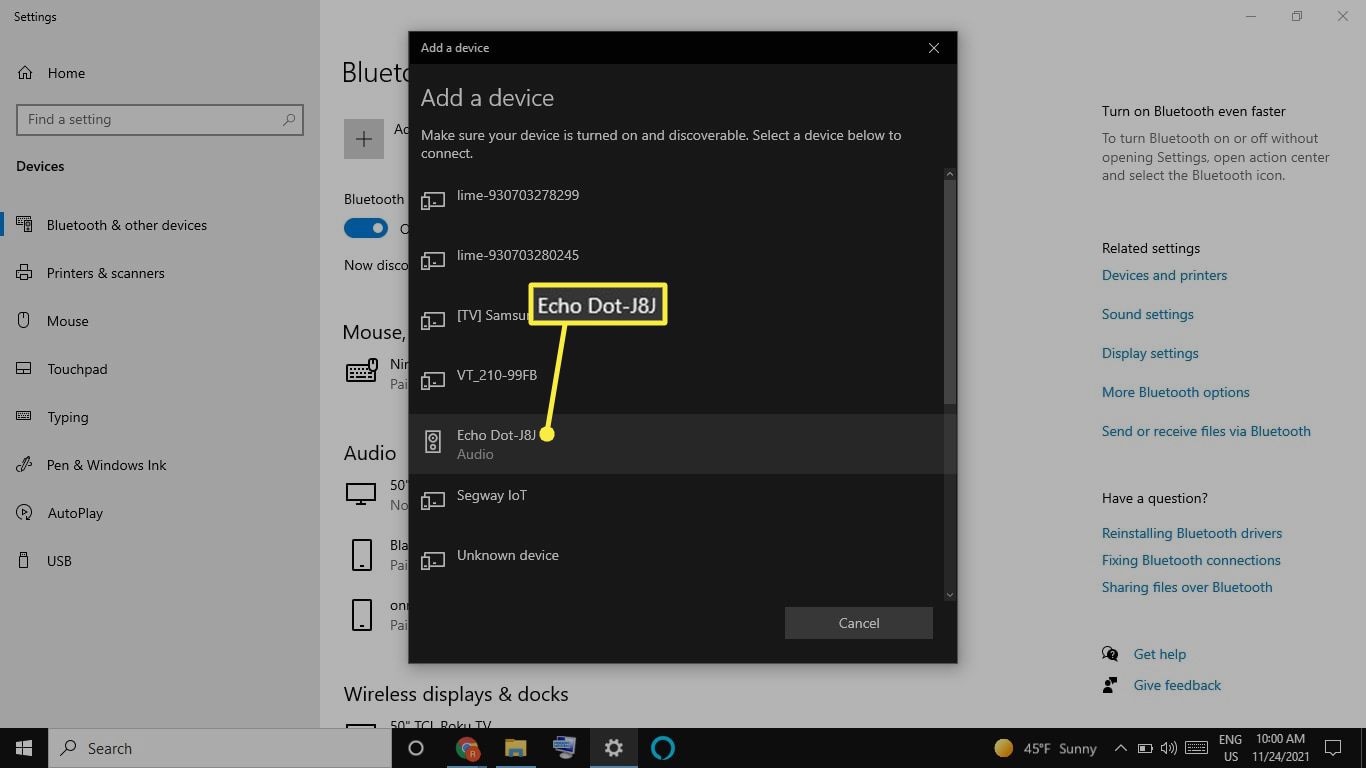Open Typing settings
This screenshot has width=1366, height=768.
160,417
